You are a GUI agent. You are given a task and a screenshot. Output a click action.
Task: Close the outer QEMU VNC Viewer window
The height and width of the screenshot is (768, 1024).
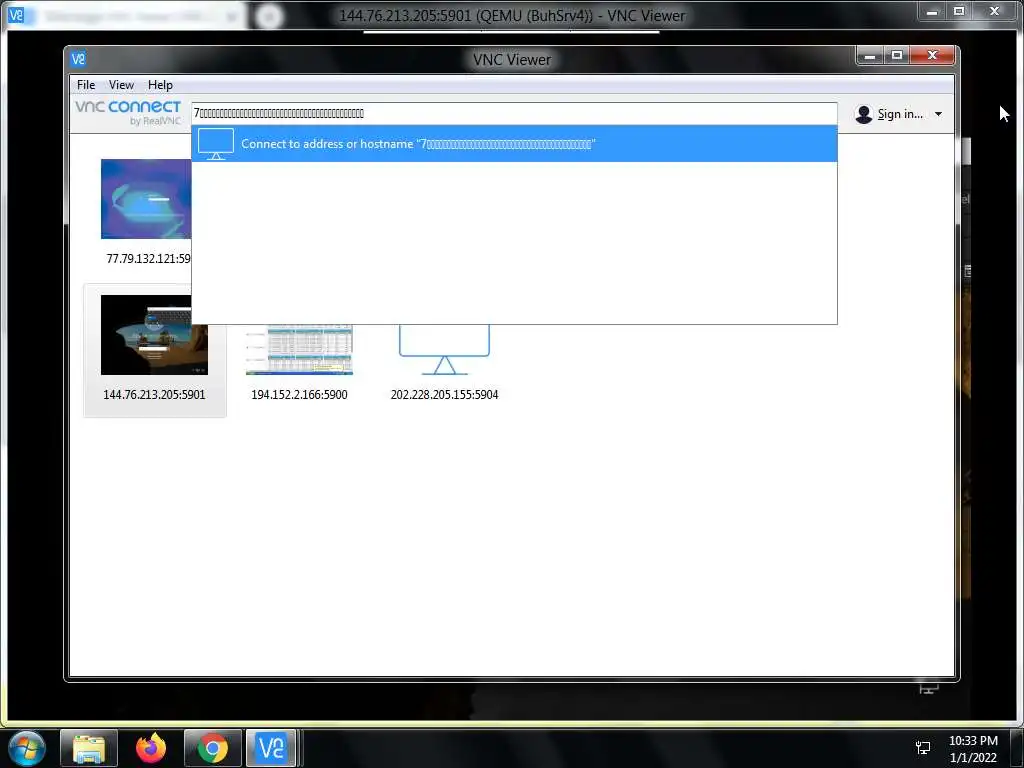point(995,11)
